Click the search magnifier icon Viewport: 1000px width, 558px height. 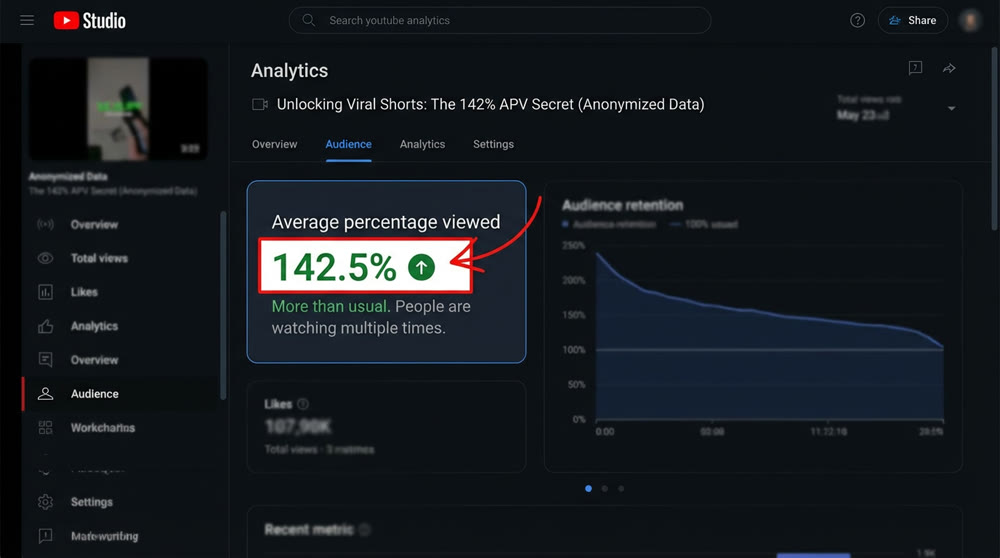coord(309,20)
